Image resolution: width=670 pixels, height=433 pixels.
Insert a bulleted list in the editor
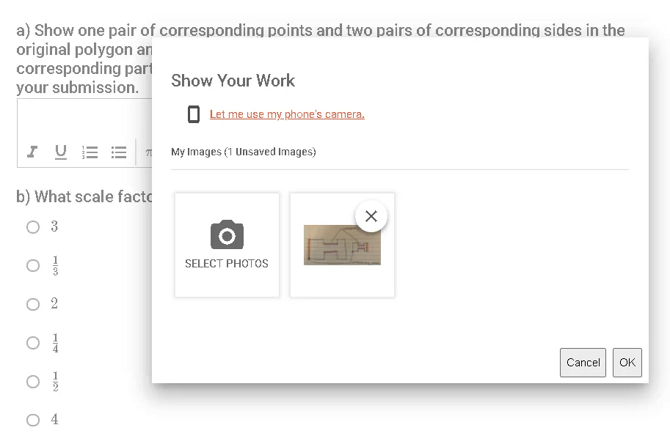click(x=119, y=152)
